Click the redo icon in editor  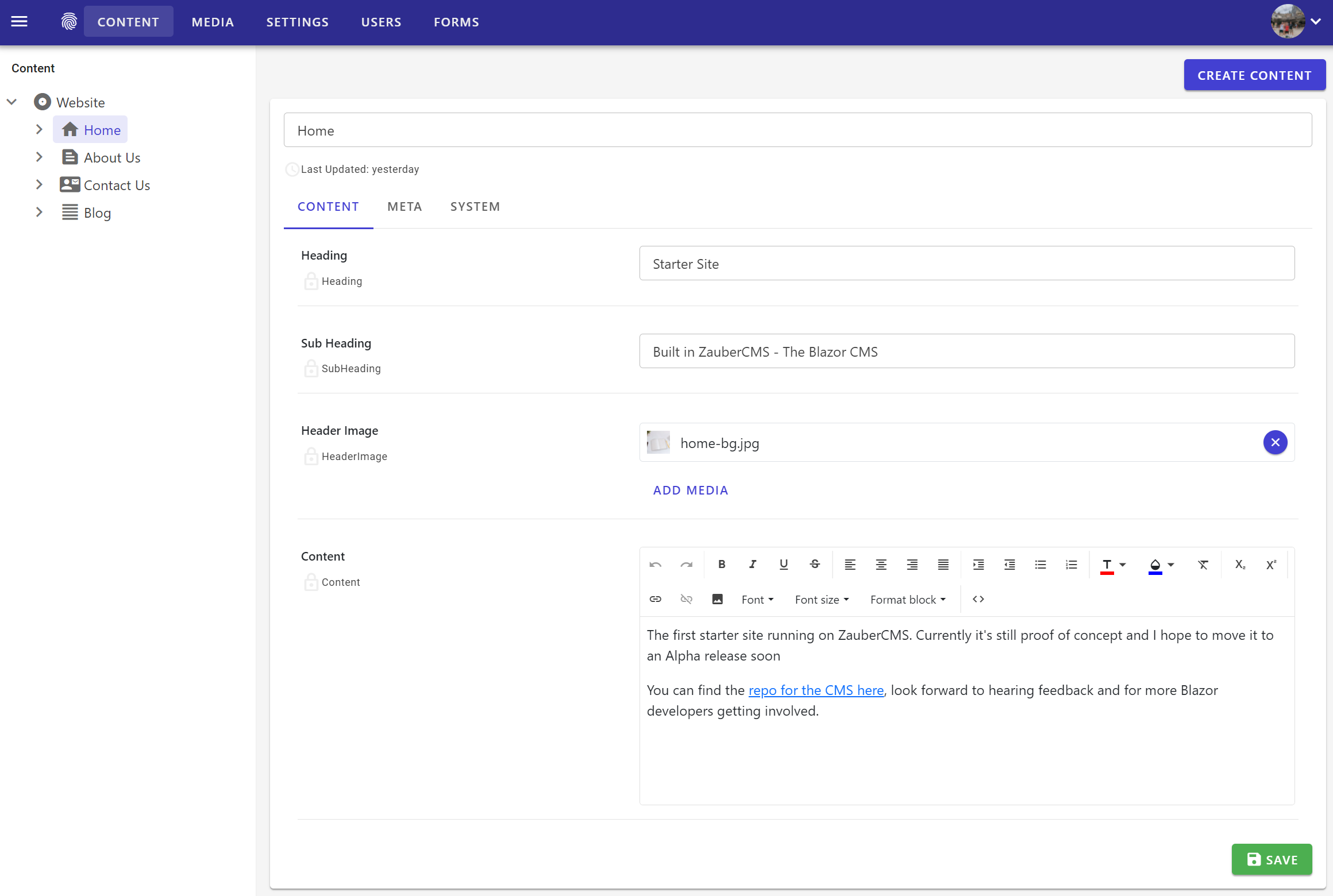pos(687,565)
